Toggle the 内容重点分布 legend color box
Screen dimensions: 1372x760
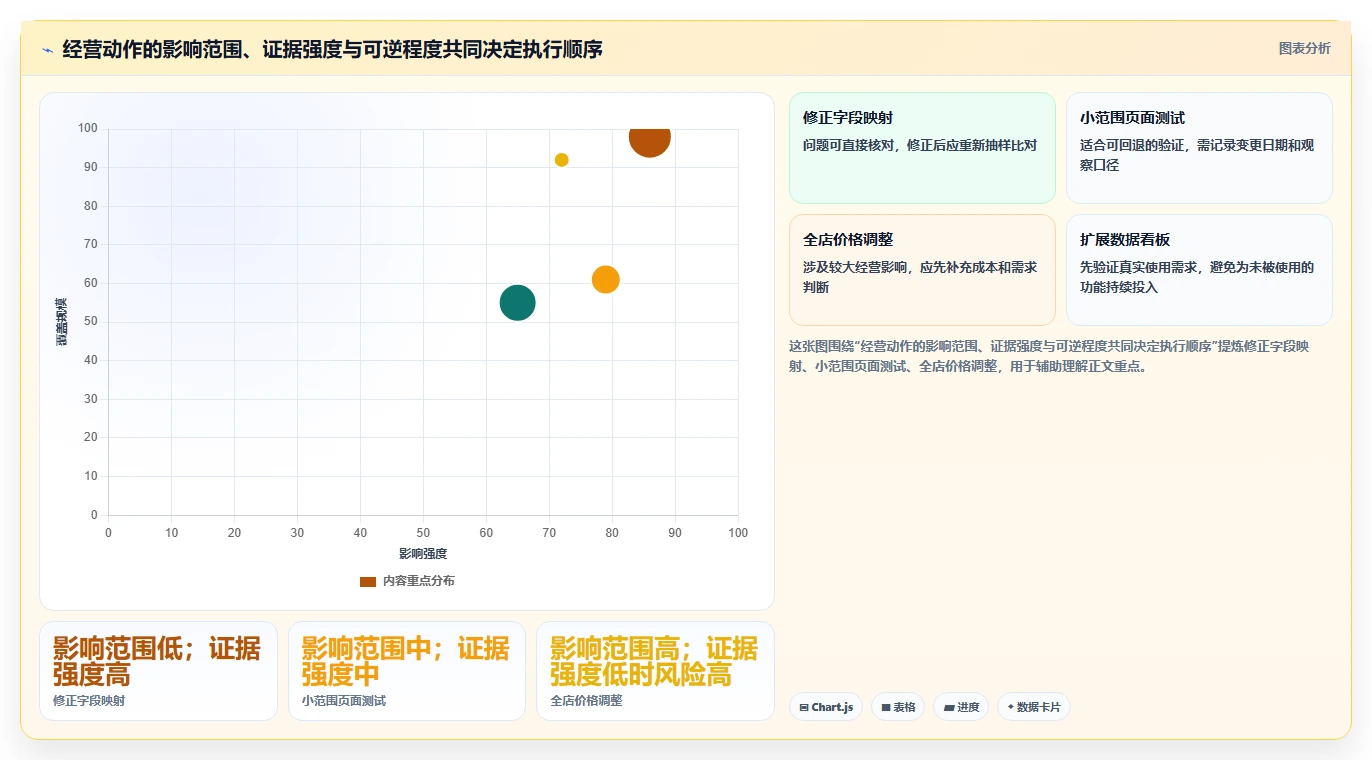pos(368,581)
